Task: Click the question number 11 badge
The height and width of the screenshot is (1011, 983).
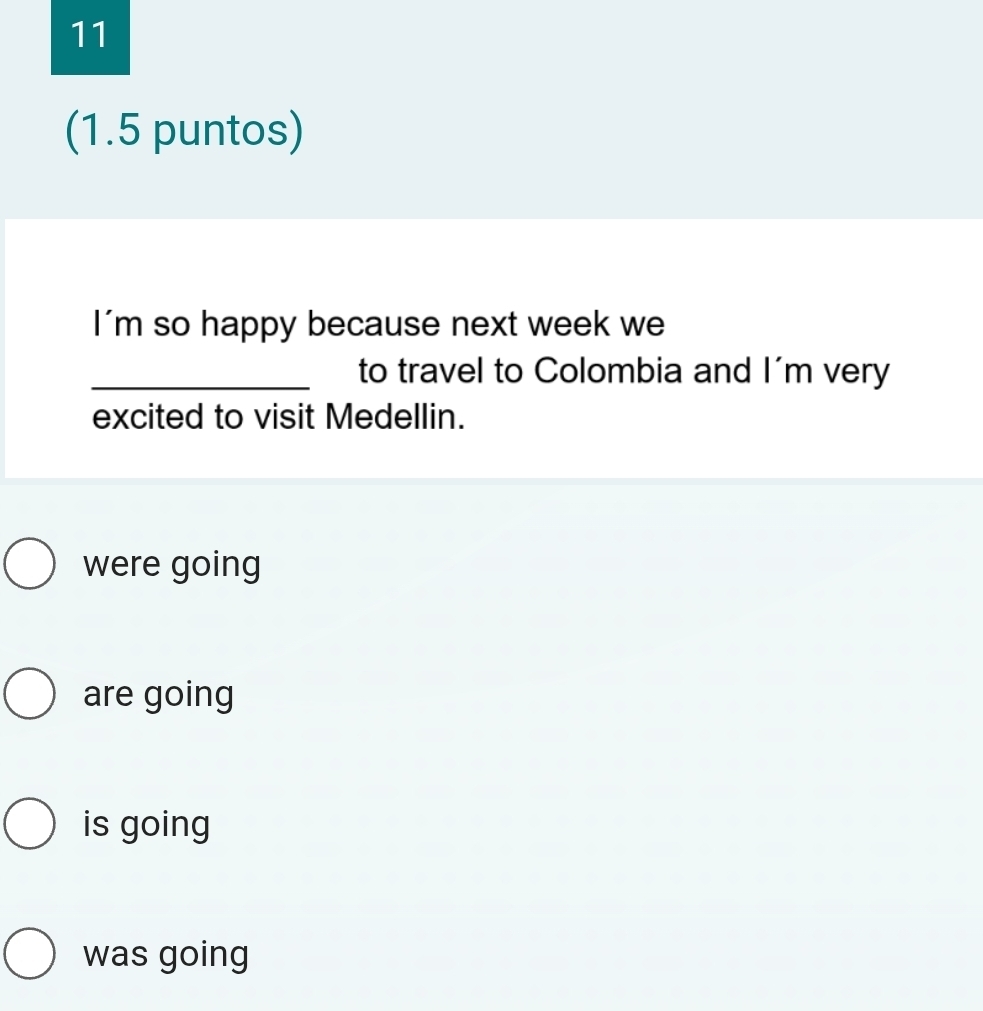Action: [90, 35]
